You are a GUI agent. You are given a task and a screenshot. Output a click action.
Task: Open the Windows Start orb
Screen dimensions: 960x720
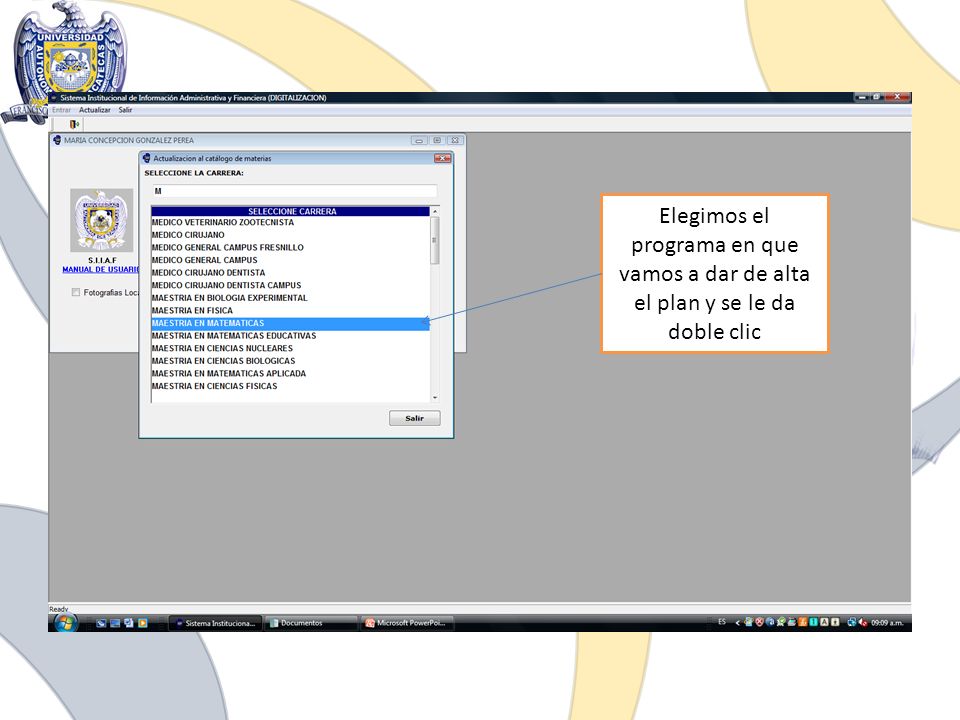tap(65, 623)
